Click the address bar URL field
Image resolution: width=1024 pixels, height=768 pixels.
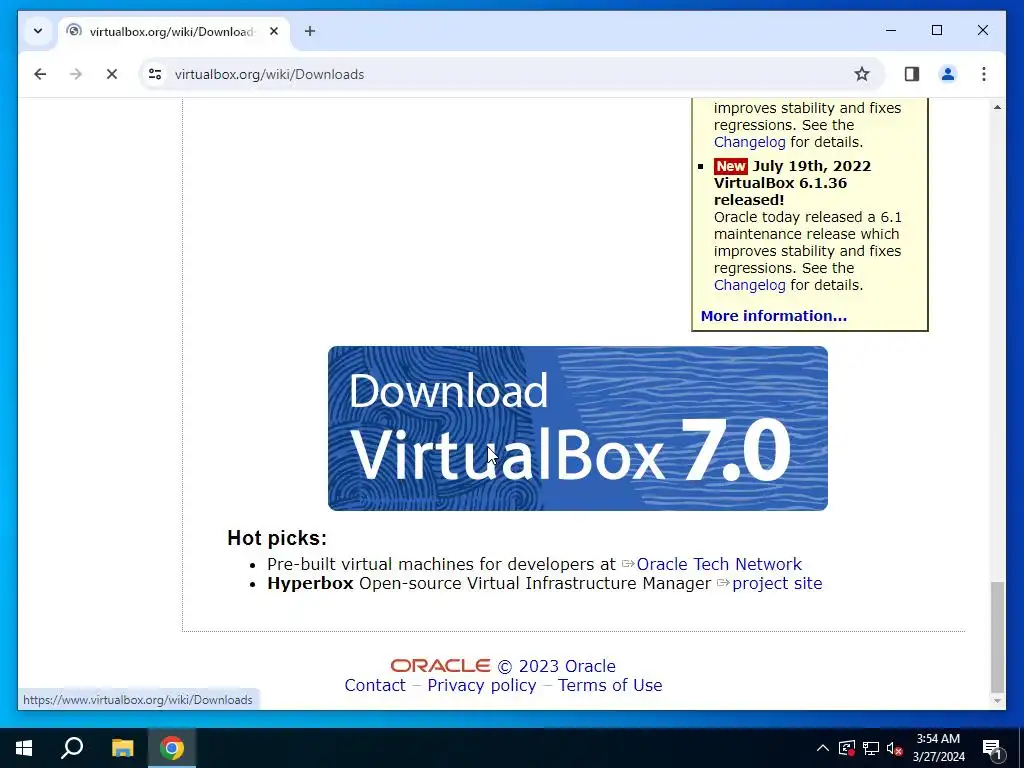point(509,74)
